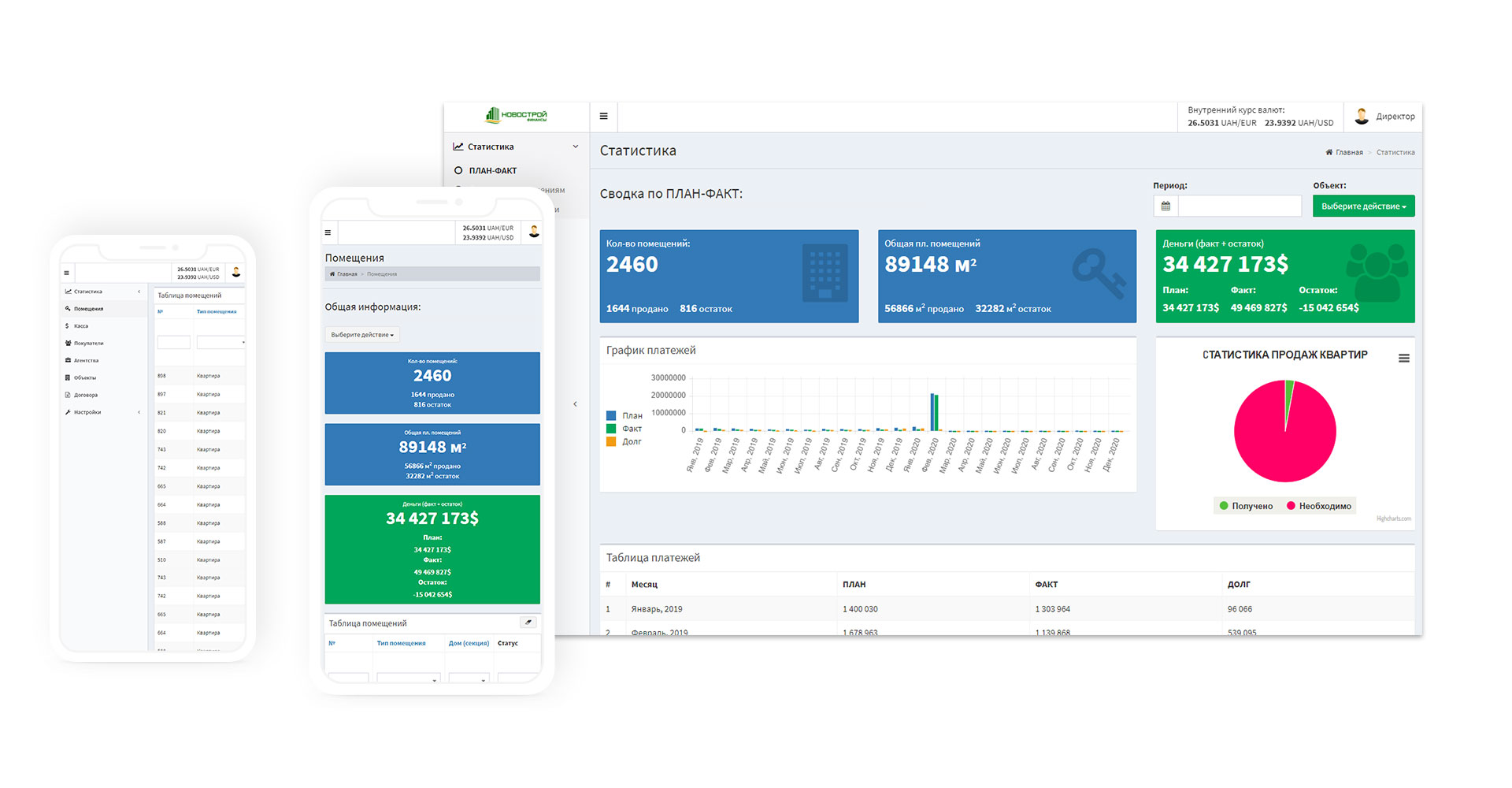Open the green Выберите действие dropdown under Объект
Image resolution: width=1512 pixels, height=788 pixels.
(x=1363, y=206)
